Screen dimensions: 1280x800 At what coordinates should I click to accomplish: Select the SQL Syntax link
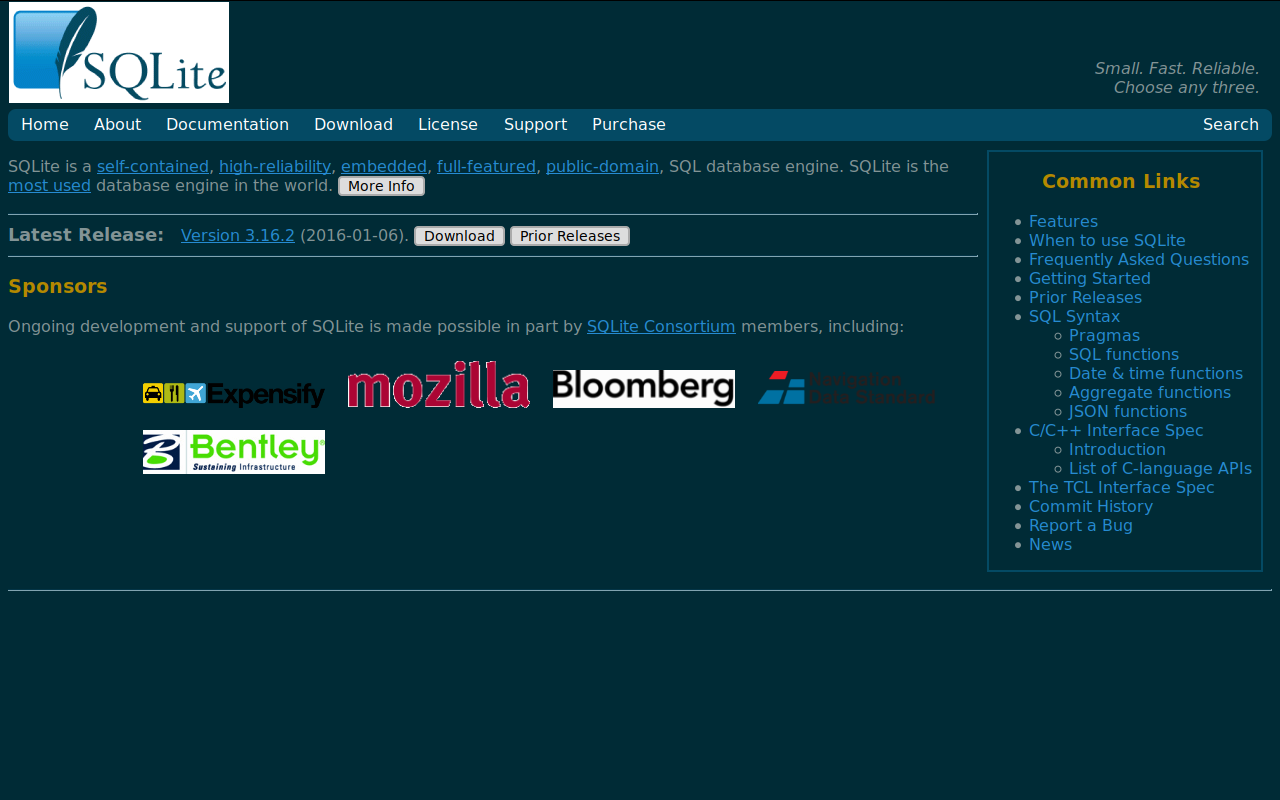1074,315
